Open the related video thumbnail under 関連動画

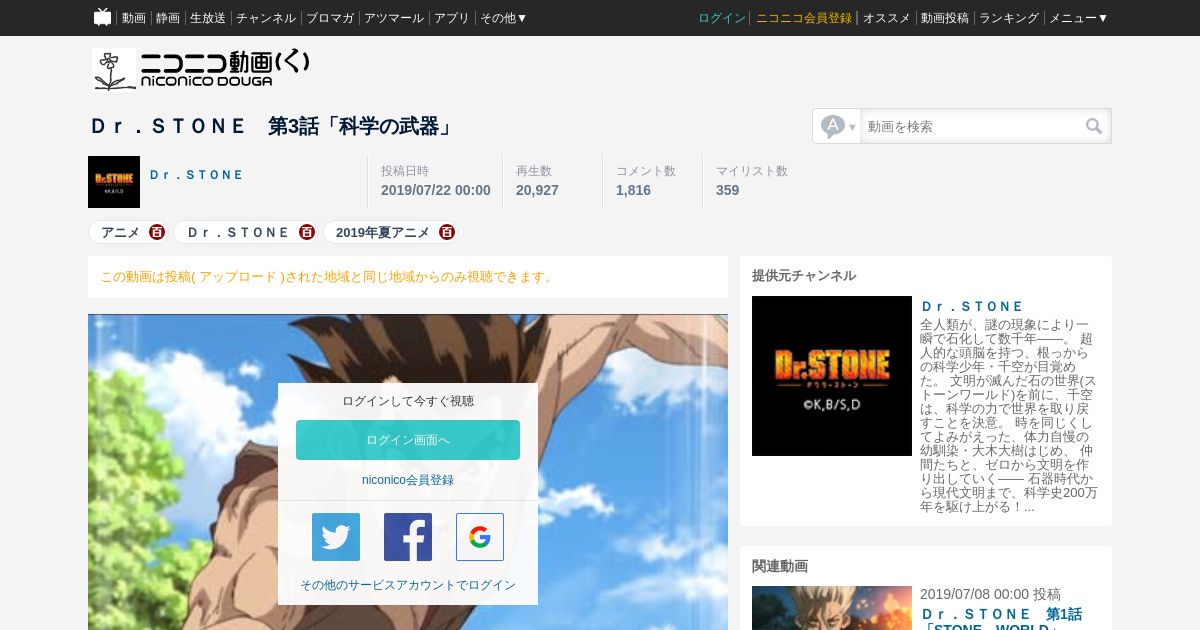pos(832,608)
